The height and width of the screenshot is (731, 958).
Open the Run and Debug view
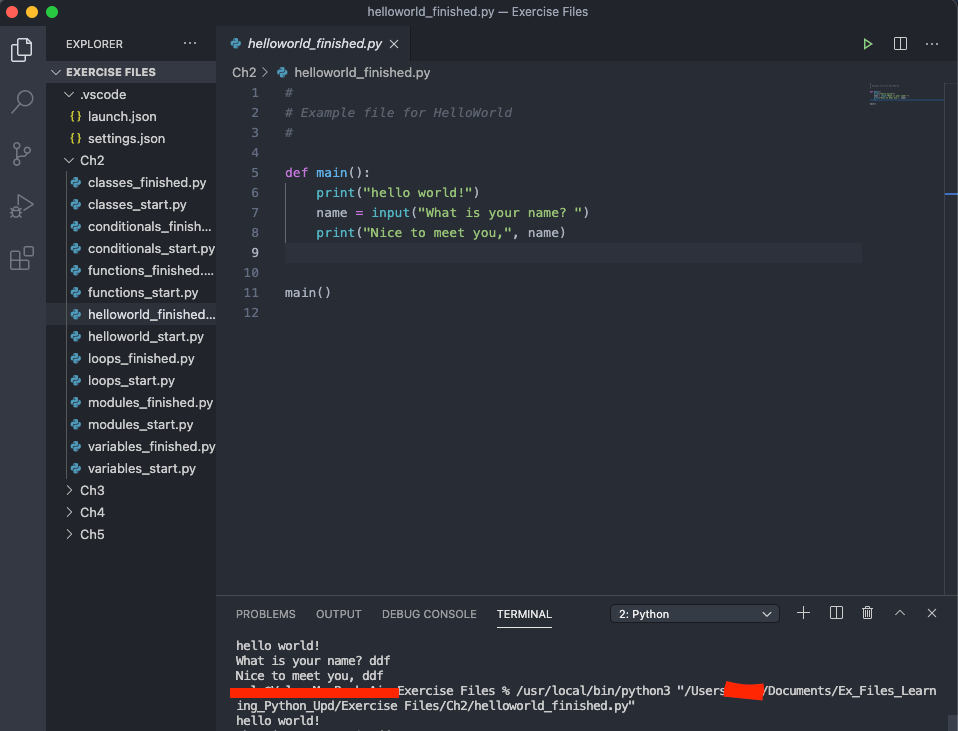pyautogui.click(x=22, y=207)
